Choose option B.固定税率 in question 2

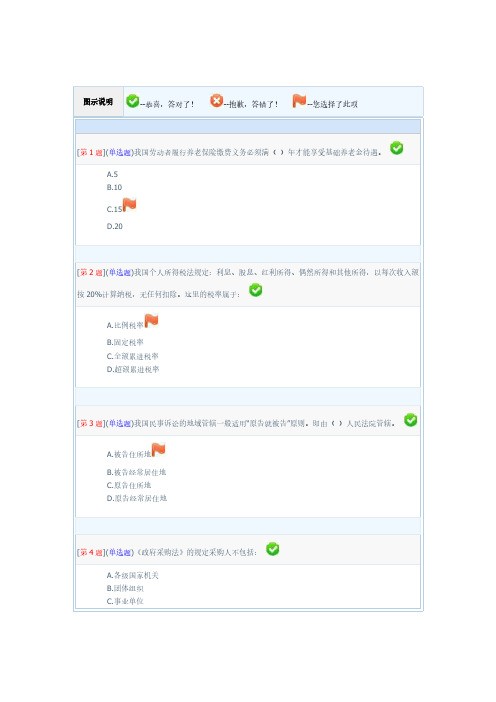click(125, 342)
